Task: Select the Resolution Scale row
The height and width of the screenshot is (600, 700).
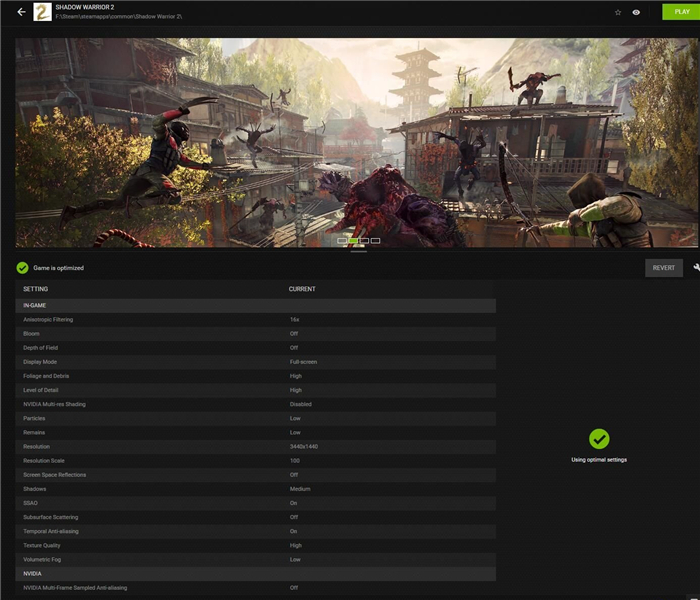Action: 255,461
